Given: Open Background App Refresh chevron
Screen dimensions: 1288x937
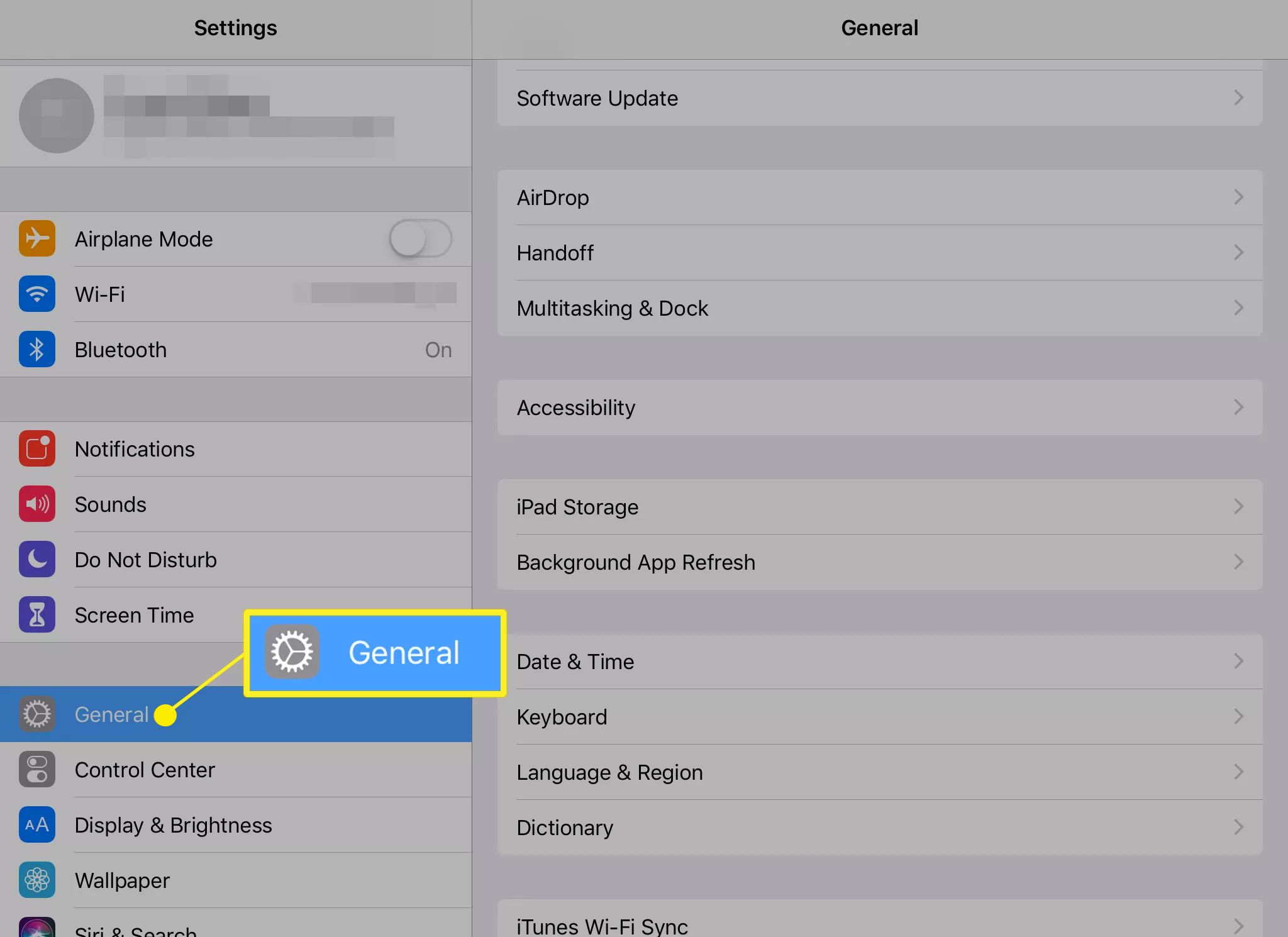Looking at the screenshot, I should (1238, 562).
